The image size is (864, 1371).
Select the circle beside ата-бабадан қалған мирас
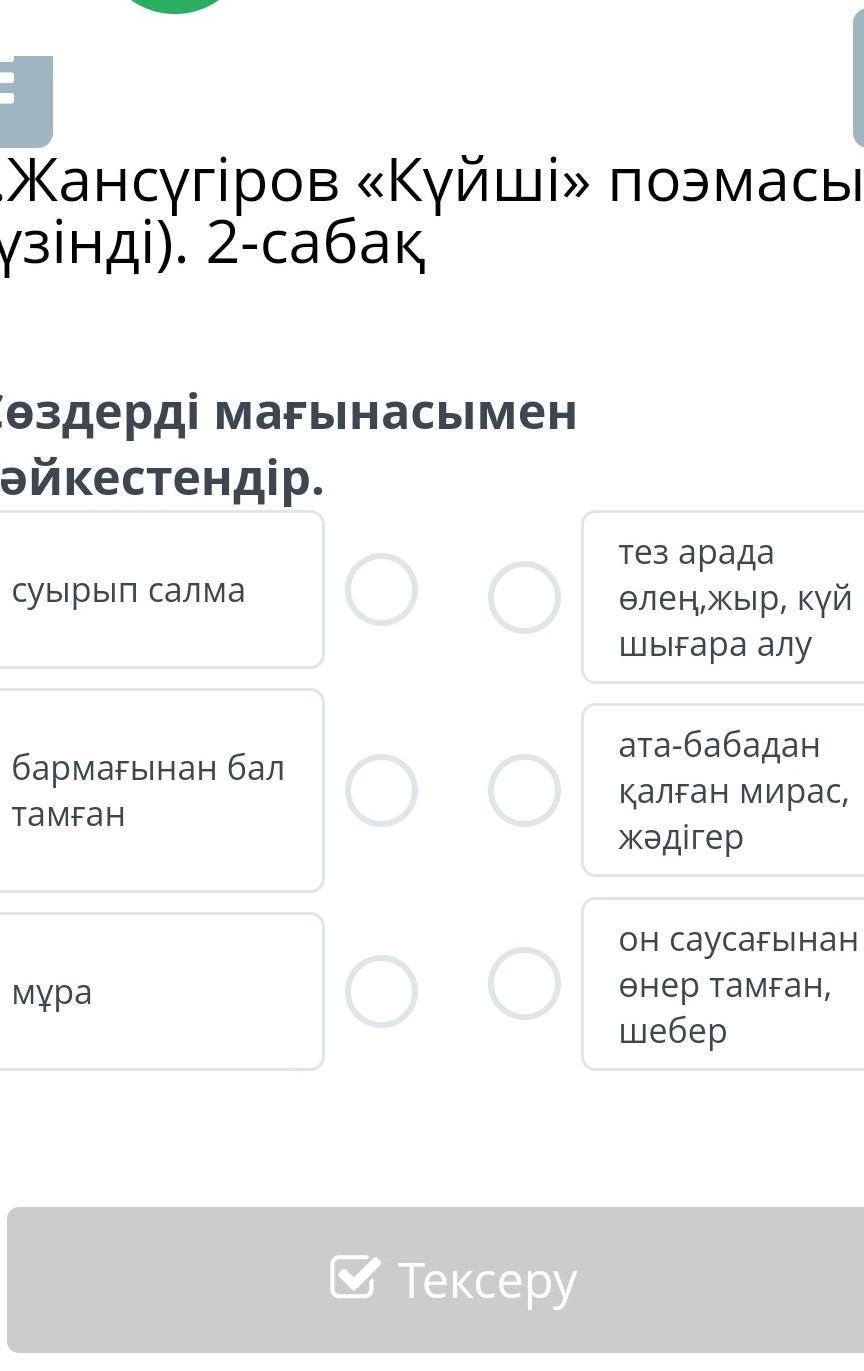(x=524, y=790)
